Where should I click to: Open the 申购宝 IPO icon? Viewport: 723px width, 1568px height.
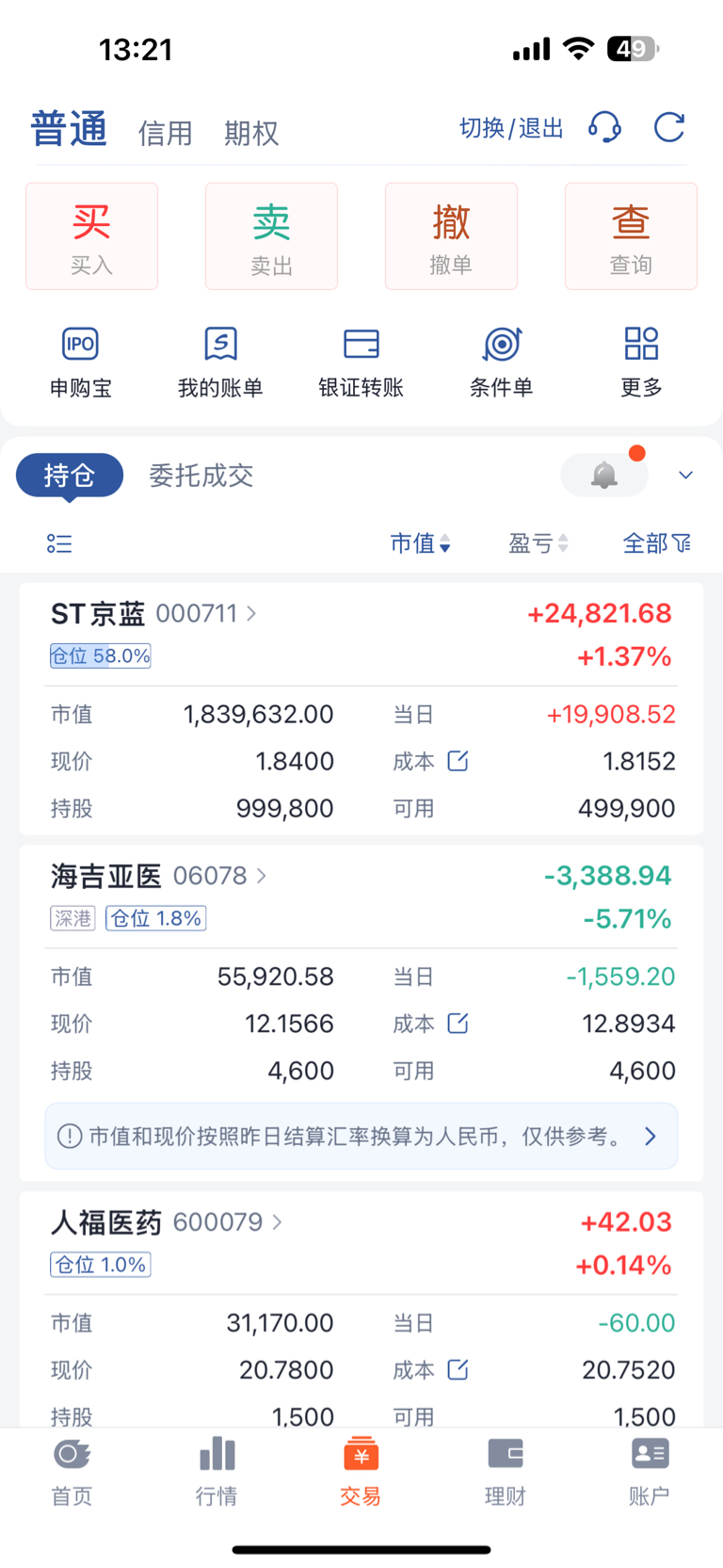point(80,345)
